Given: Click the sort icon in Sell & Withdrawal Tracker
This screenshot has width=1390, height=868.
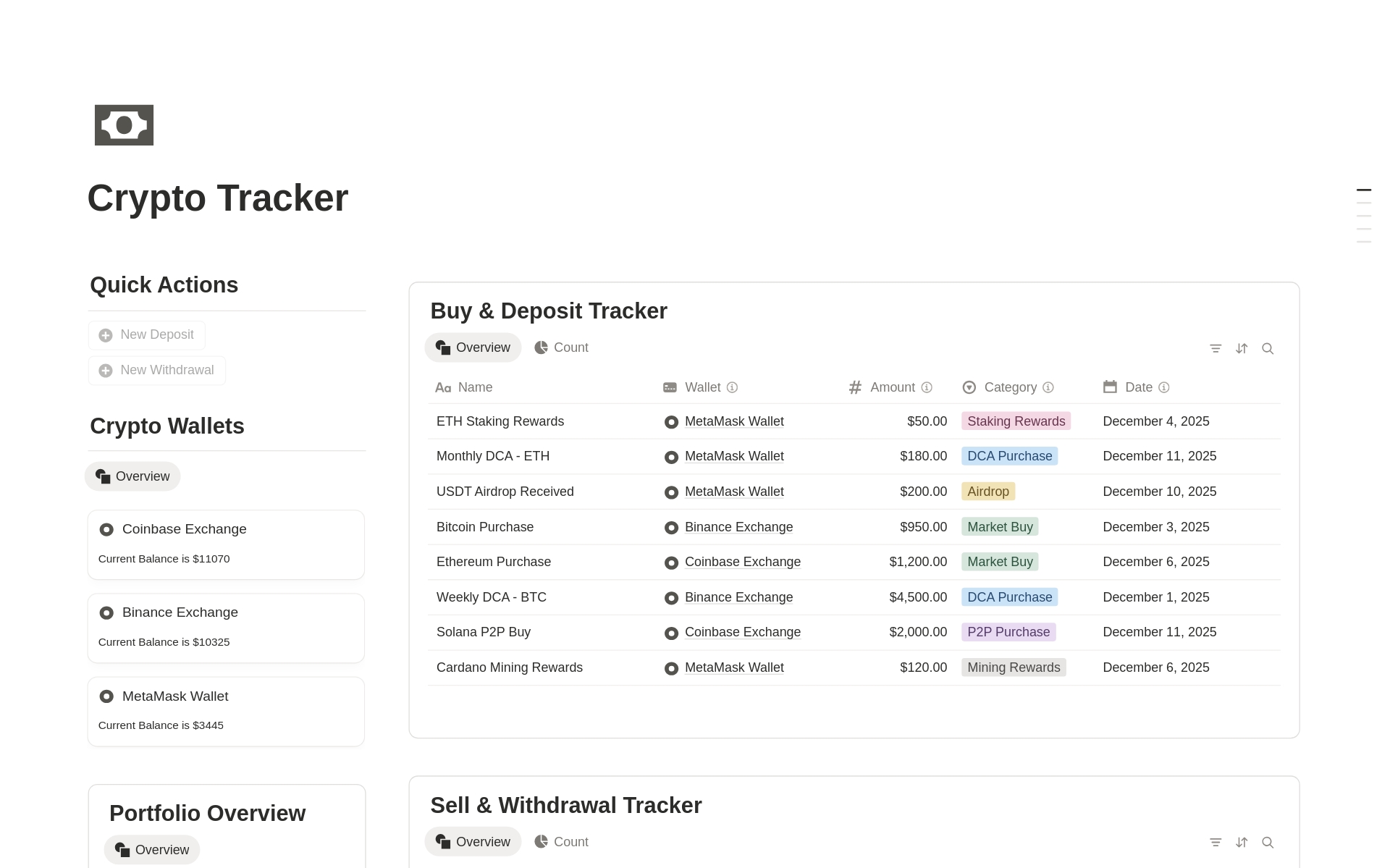Looking at the screenshot, I should (1242, 842).
